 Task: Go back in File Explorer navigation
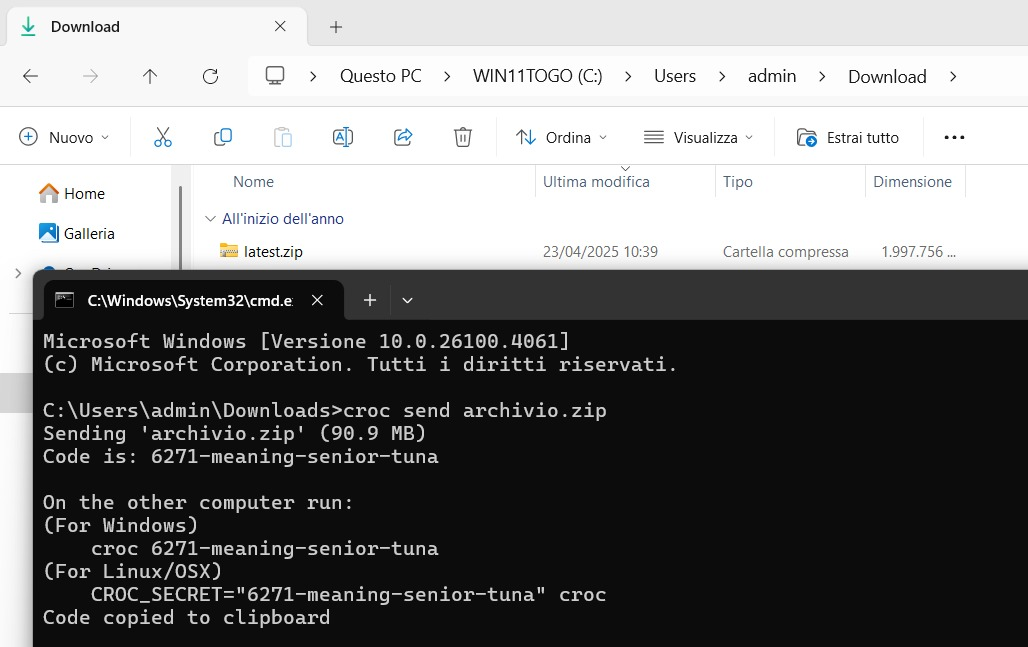[x=30, y=76]
